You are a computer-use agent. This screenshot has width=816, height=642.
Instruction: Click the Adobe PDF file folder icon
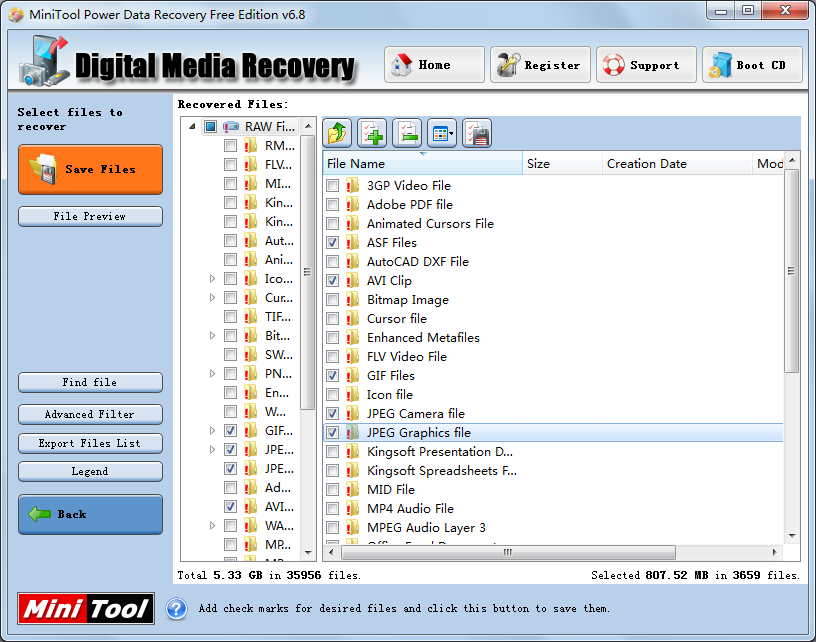click(353, 204)
